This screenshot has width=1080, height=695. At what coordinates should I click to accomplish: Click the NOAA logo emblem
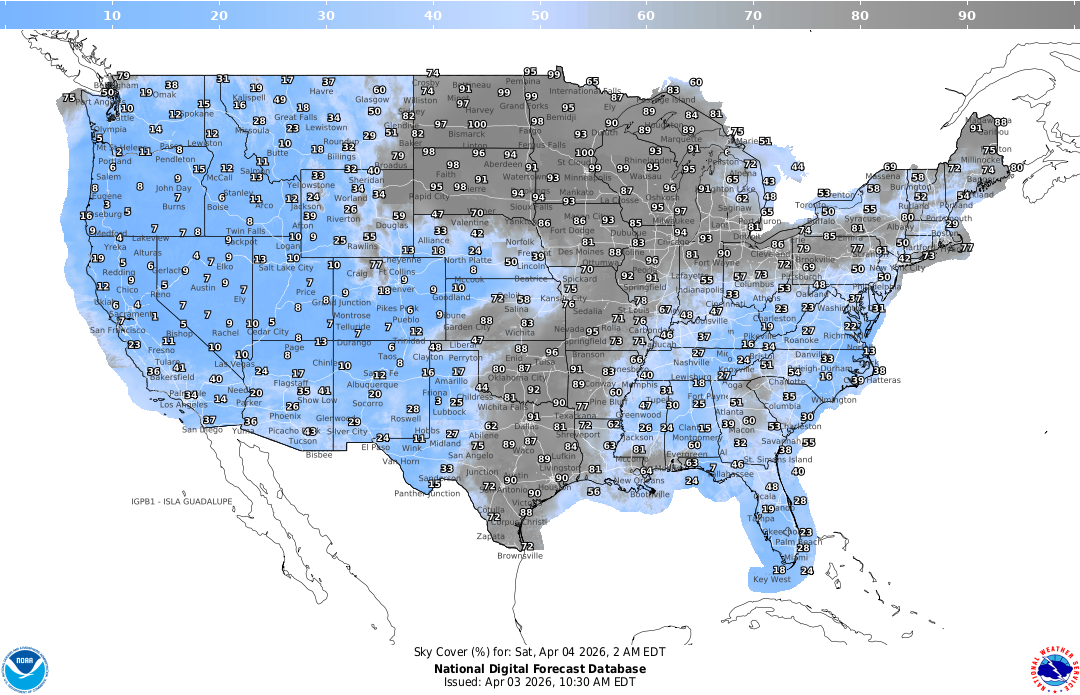[25, 670]
